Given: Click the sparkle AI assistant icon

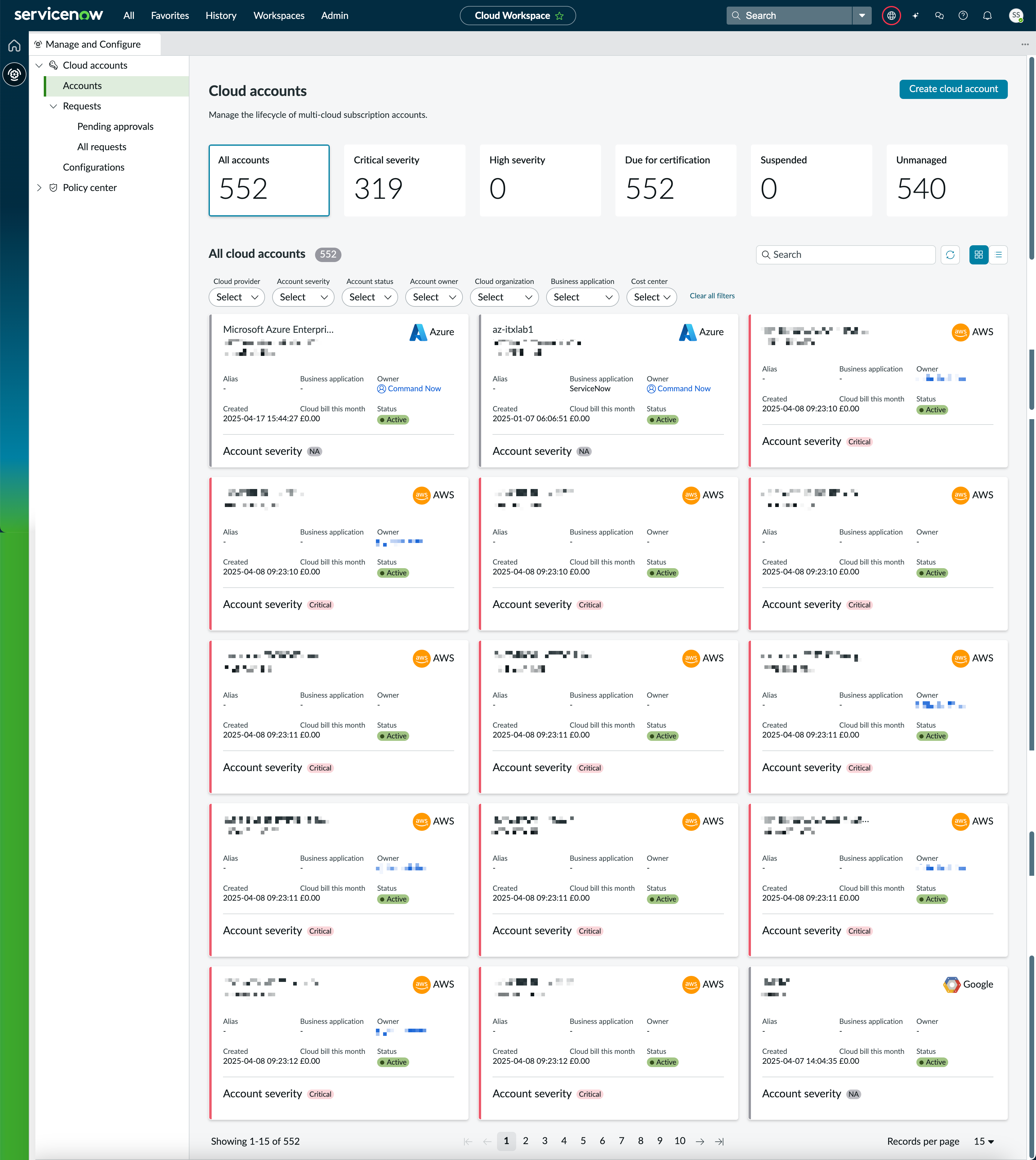Looking at the screenshot, I should click(915, 15).
